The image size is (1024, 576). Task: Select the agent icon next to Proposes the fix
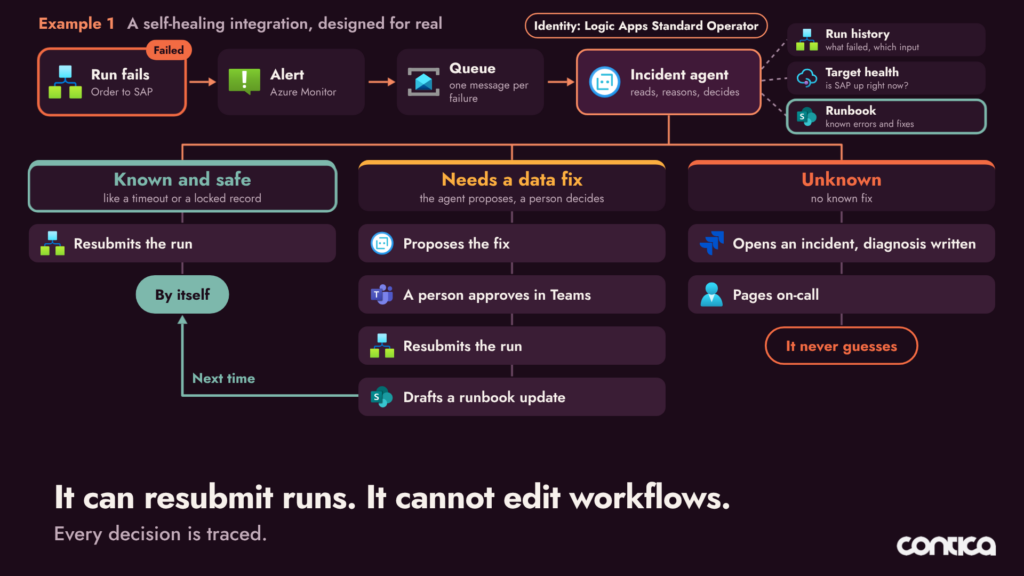[x=382, y=244]
